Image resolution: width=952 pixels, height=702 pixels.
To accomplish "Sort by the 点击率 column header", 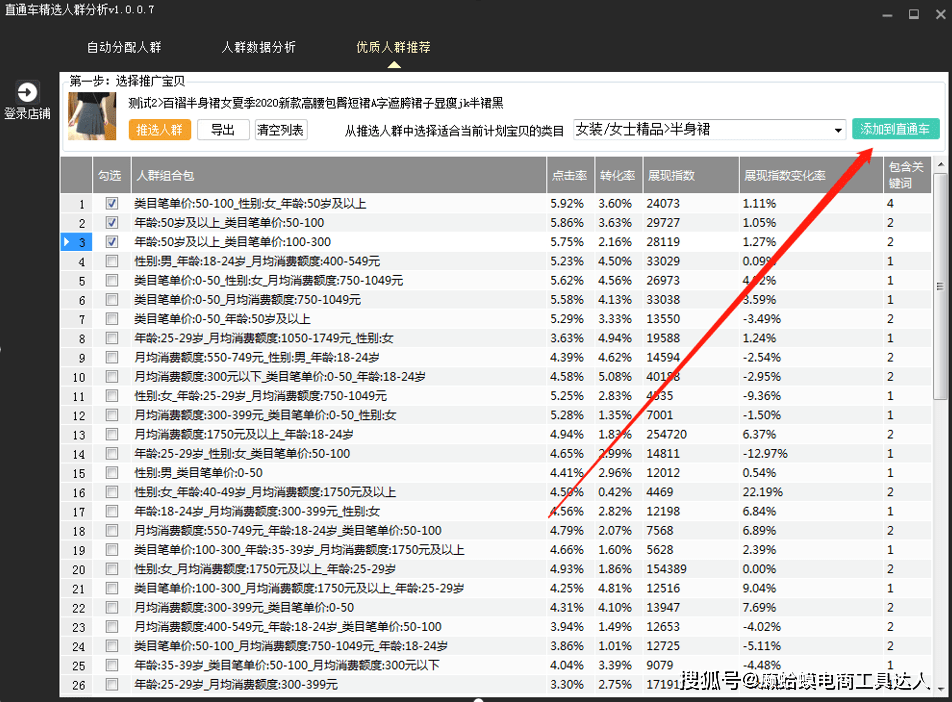I will (x=570, y=176).
